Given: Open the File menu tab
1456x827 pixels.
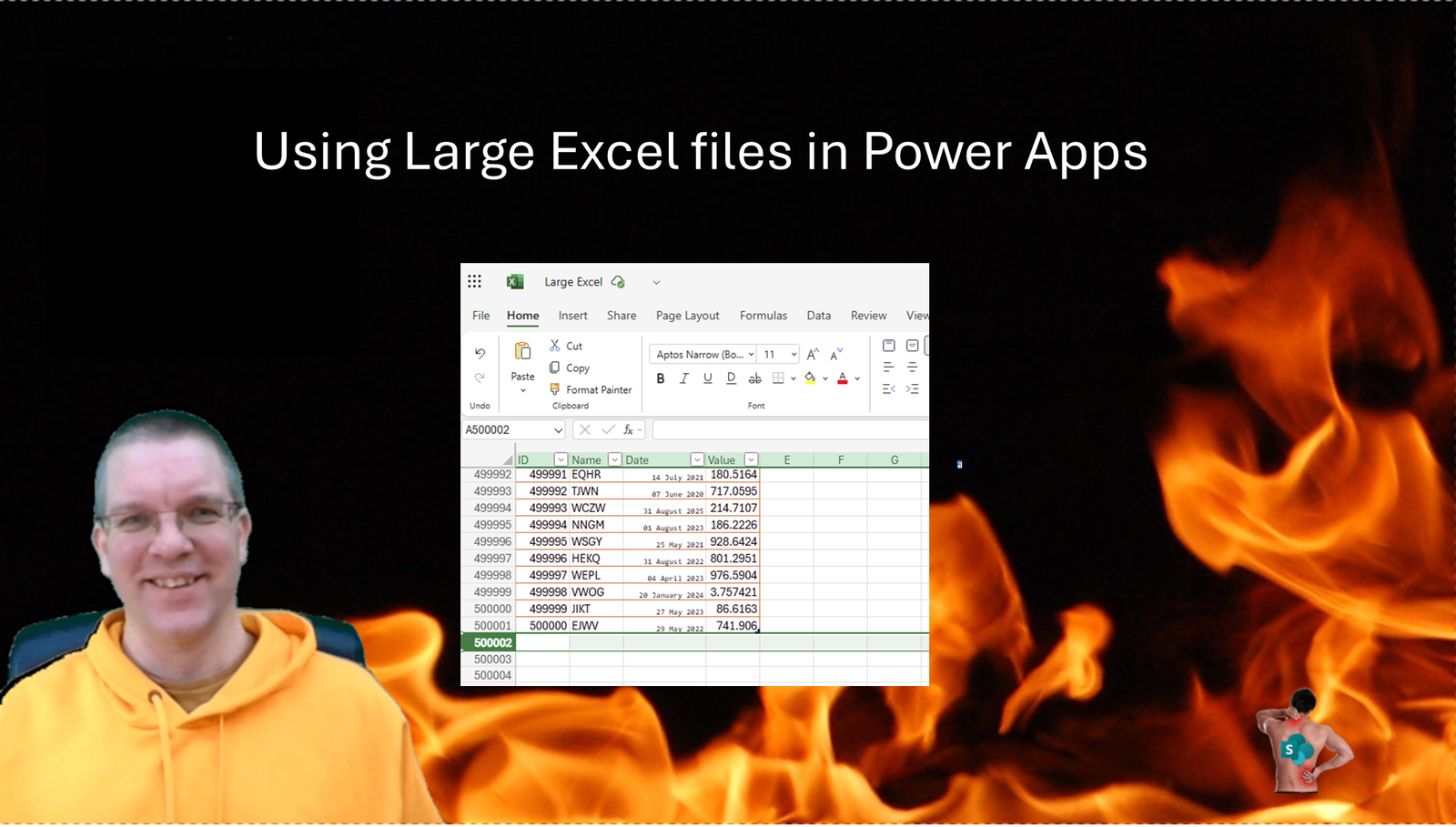Looking at the screenshot, I should coord(480,316).
